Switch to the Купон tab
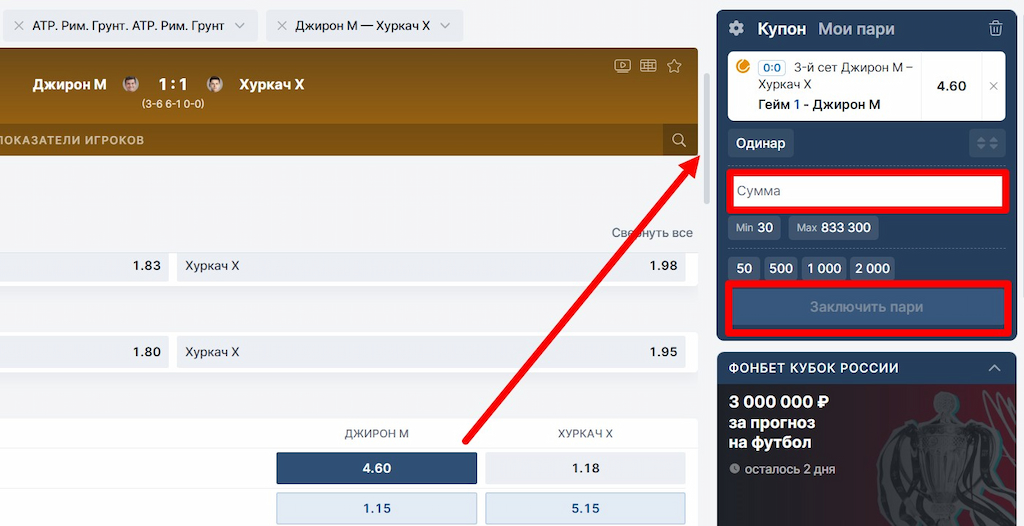 tap(782, 29)
